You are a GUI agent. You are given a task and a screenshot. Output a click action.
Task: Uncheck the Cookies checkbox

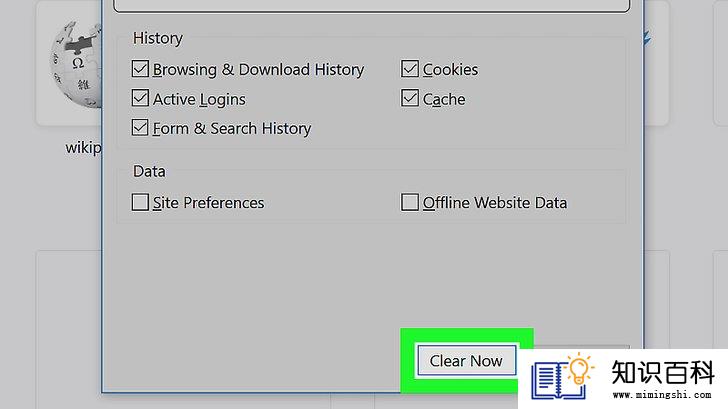(410, 69)
